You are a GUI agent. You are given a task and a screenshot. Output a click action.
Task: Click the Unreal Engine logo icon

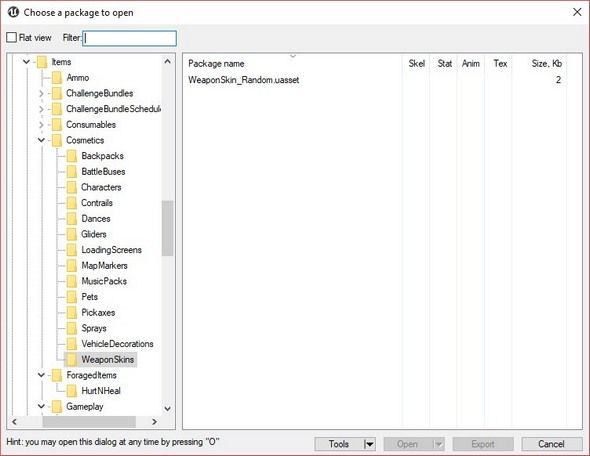(13, 12)
